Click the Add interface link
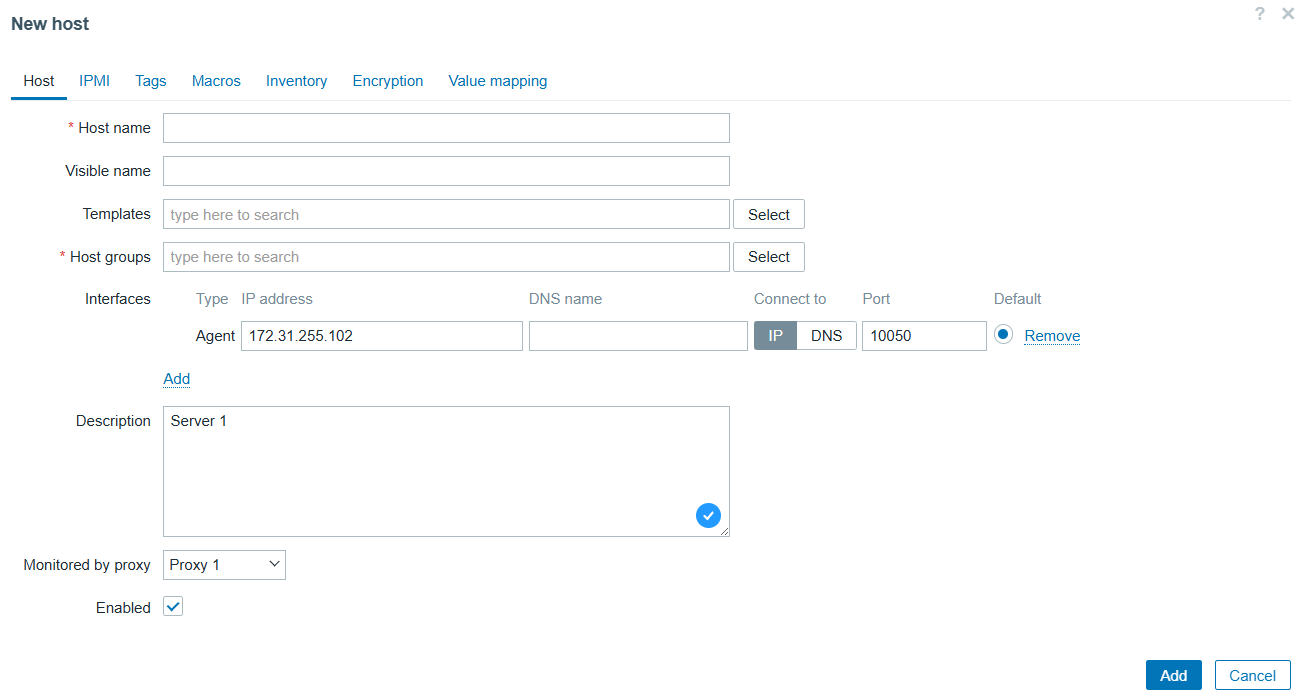The height and width of the screenshot is (700, 1302). coord(176,379)
